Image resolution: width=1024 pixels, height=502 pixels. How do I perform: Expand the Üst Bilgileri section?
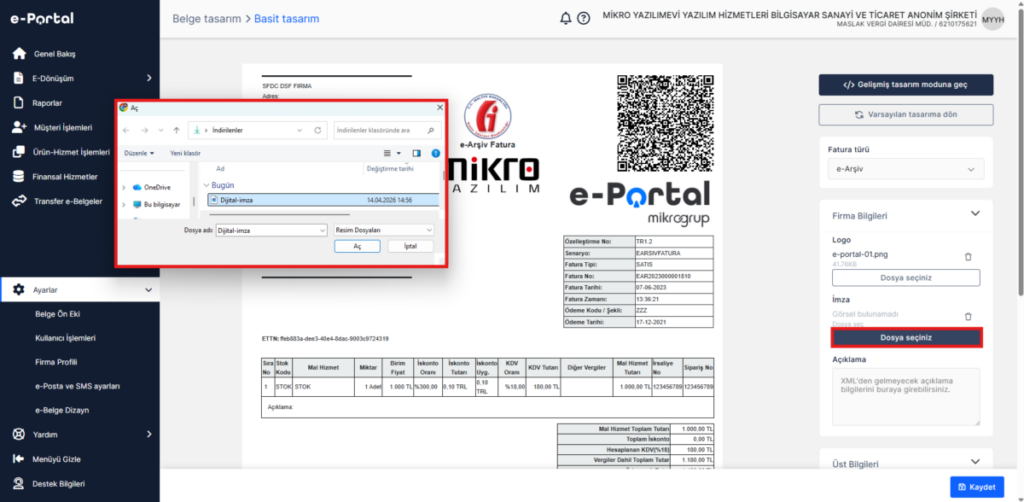[975, 462]
